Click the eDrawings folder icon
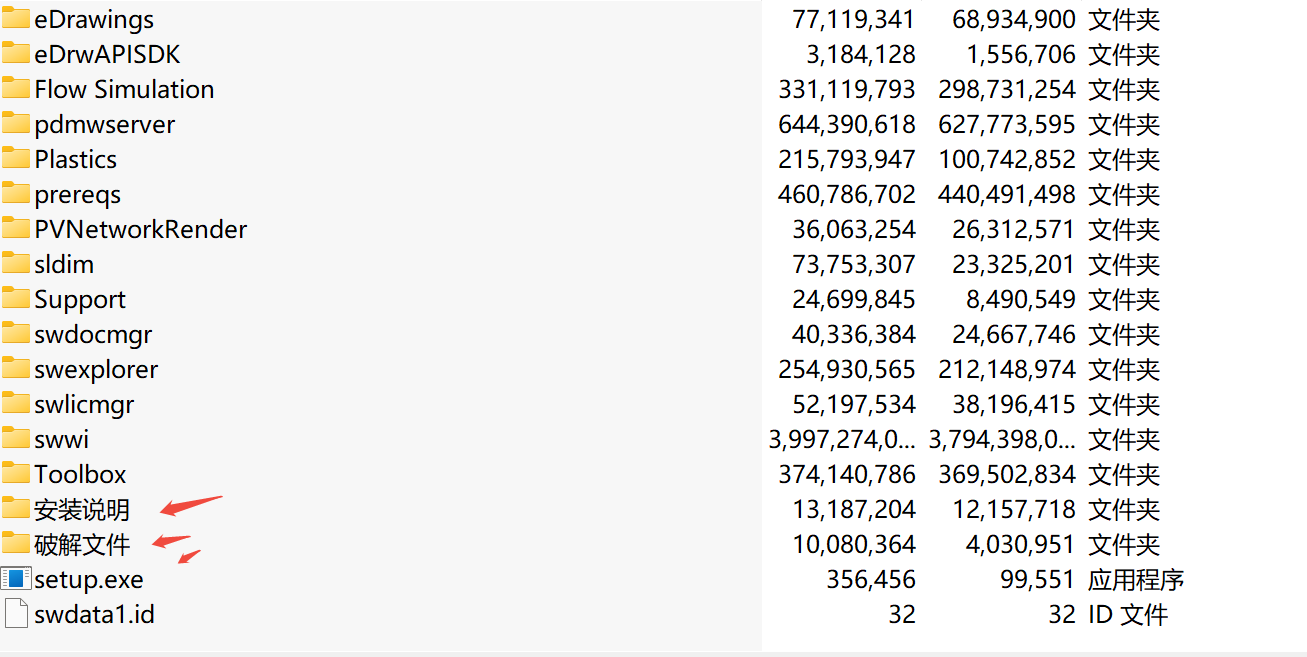 pos(16,19)
